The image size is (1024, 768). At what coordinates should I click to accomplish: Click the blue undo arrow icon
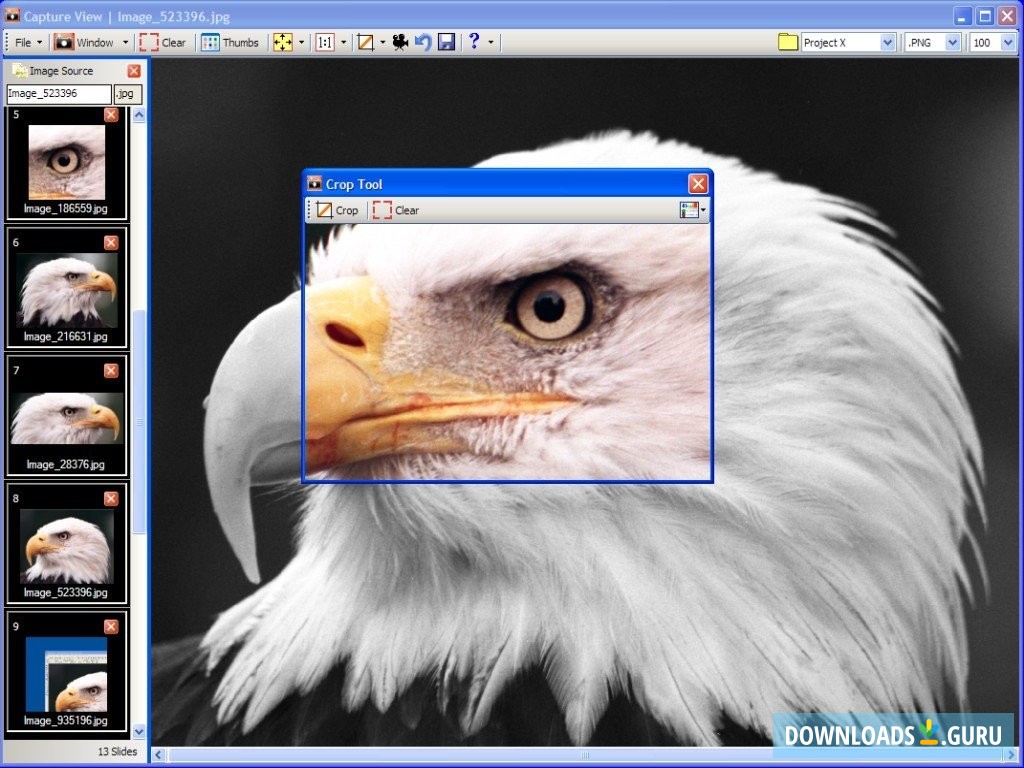click(423, 42)
